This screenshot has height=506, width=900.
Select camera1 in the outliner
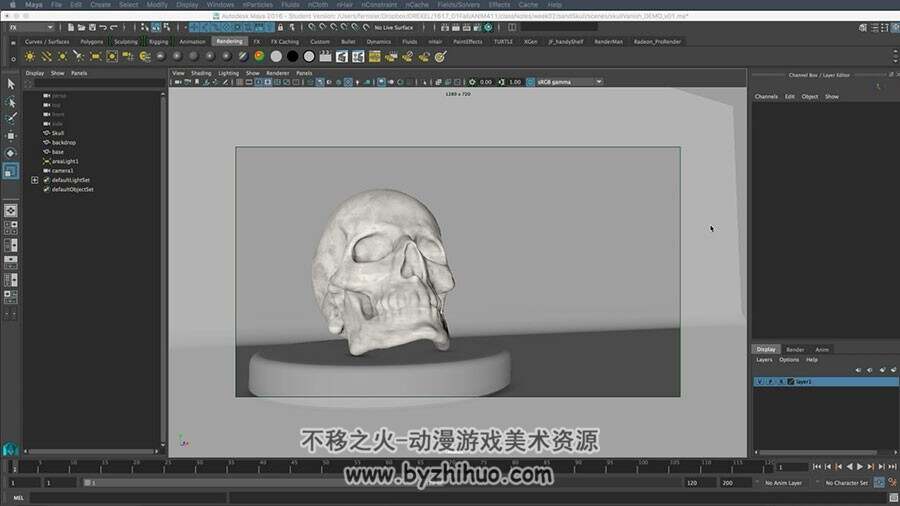[x=63, y=170]
